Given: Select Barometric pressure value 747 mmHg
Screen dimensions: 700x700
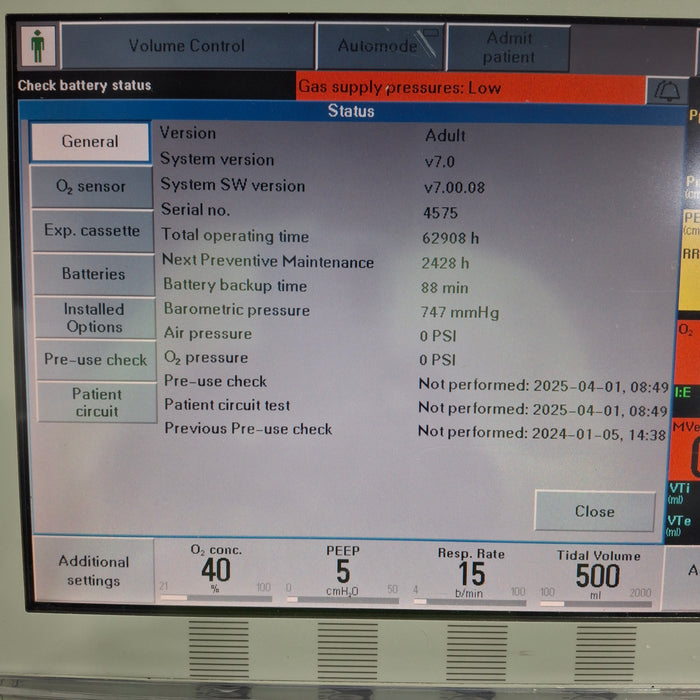Looking at the screenshot, I should pos(459,312).
